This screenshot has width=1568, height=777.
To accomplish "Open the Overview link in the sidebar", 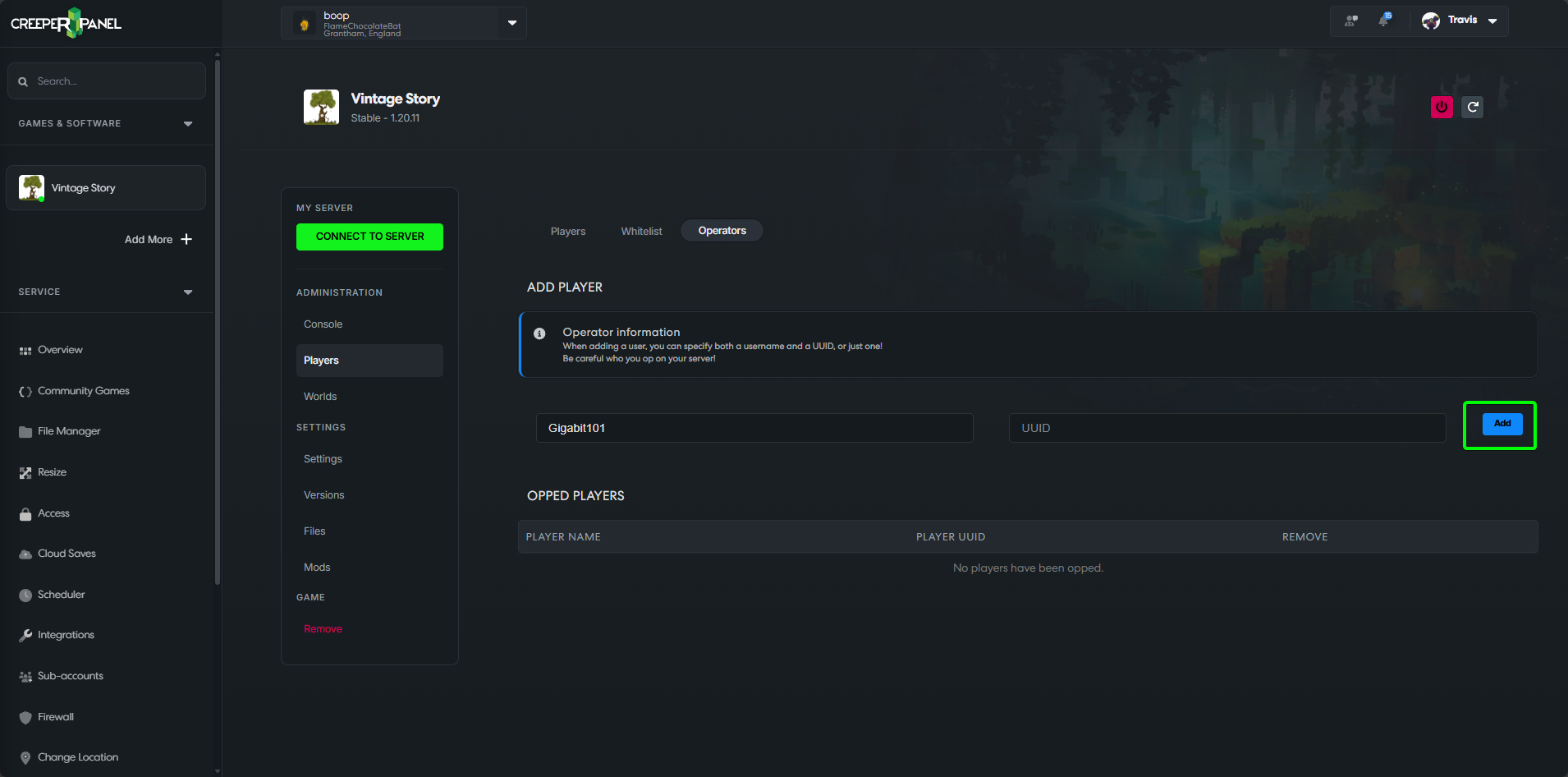I will pos(60,350).
